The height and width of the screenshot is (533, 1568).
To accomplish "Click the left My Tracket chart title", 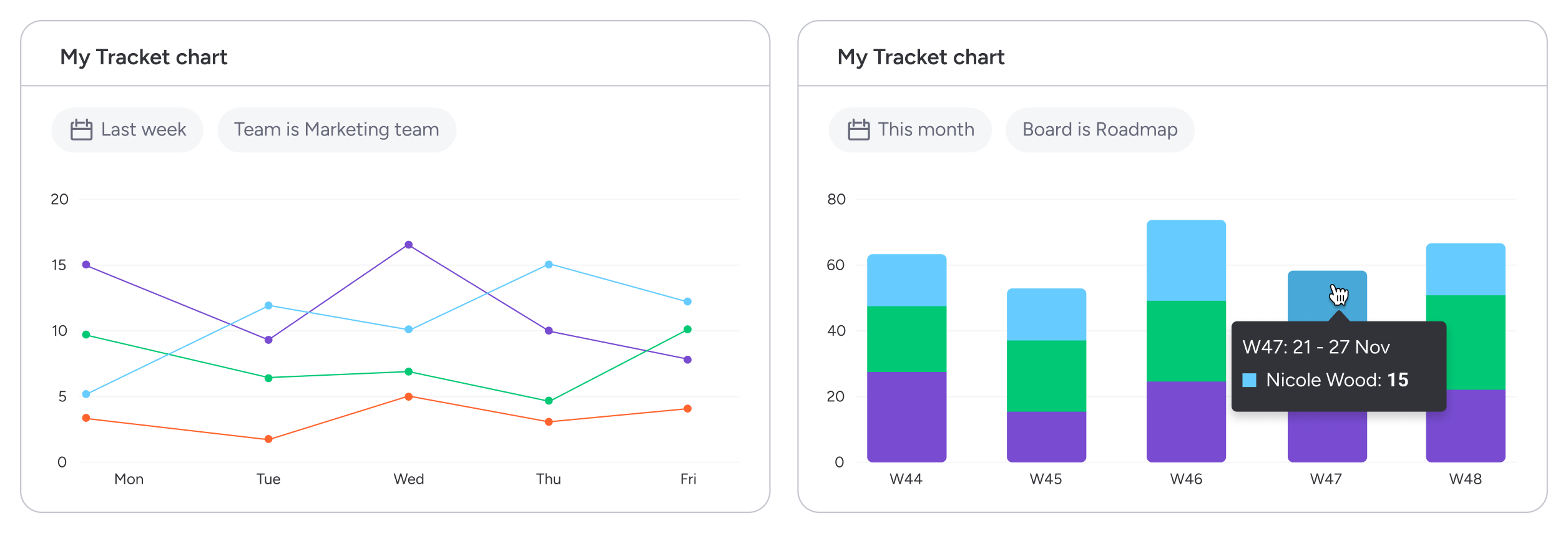I will pos(144,57).
